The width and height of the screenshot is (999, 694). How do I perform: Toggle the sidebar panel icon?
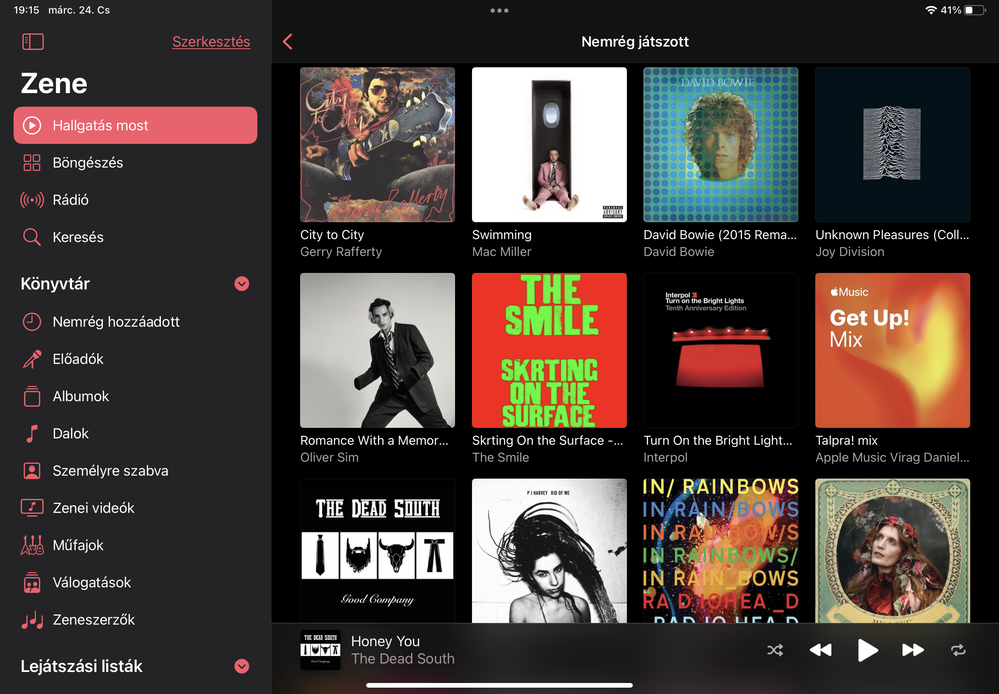(32, 42)
